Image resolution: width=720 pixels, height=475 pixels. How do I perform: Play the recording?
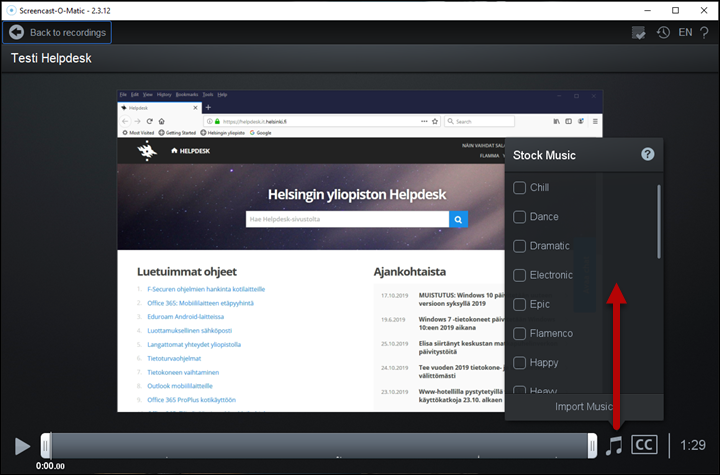click(22, 446)
